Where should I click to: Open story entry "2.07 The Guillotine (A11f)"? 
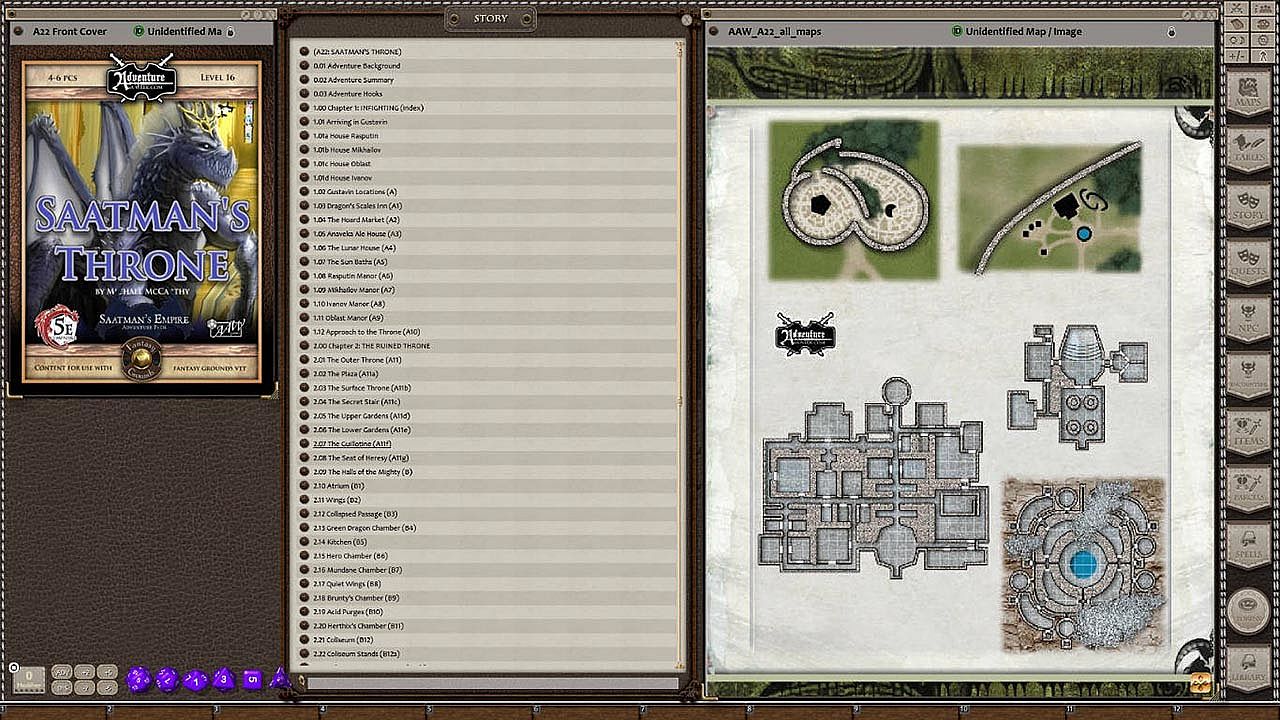point(352,444)
